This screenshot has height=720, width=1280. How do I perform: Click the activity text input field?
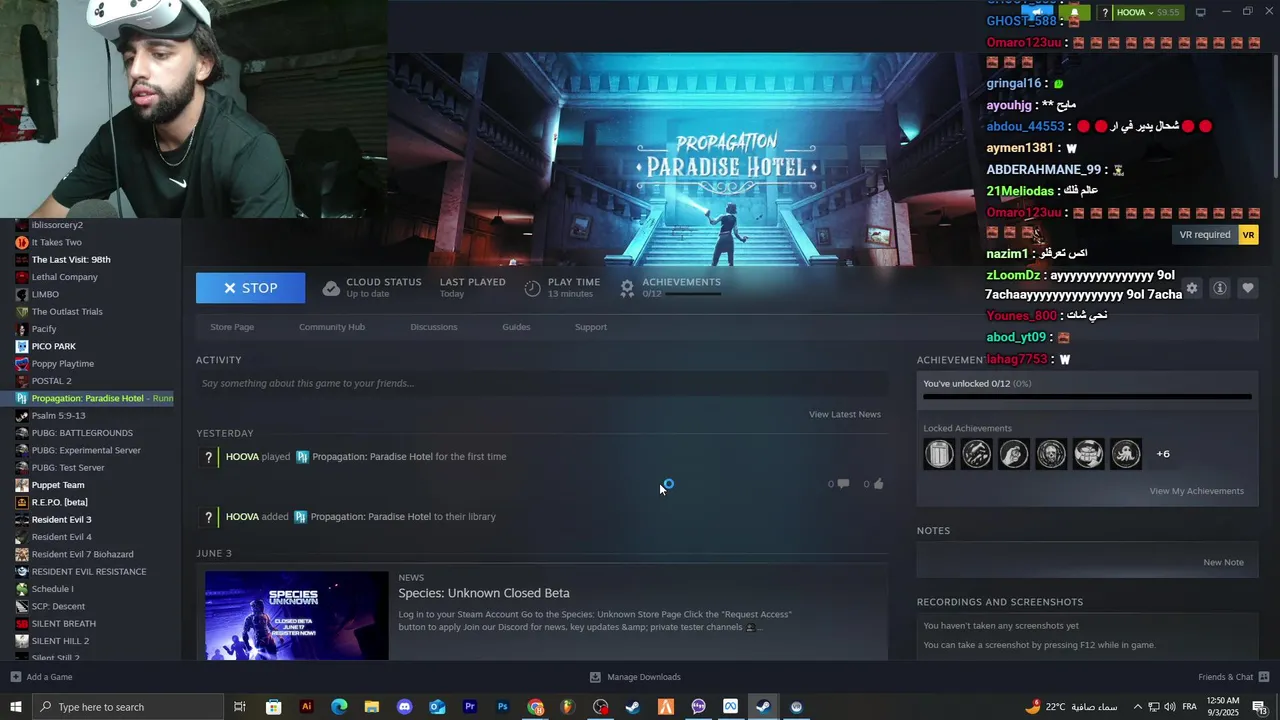(x=542, y=383)
